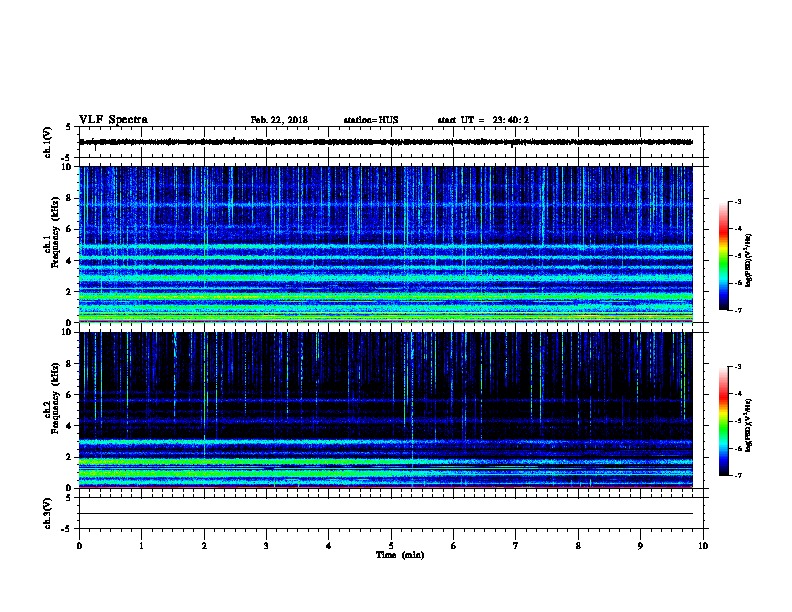Click the "ch.1(V)" waveform axis label
Viewport: 792px width, 612px height.
click(47, 142)
